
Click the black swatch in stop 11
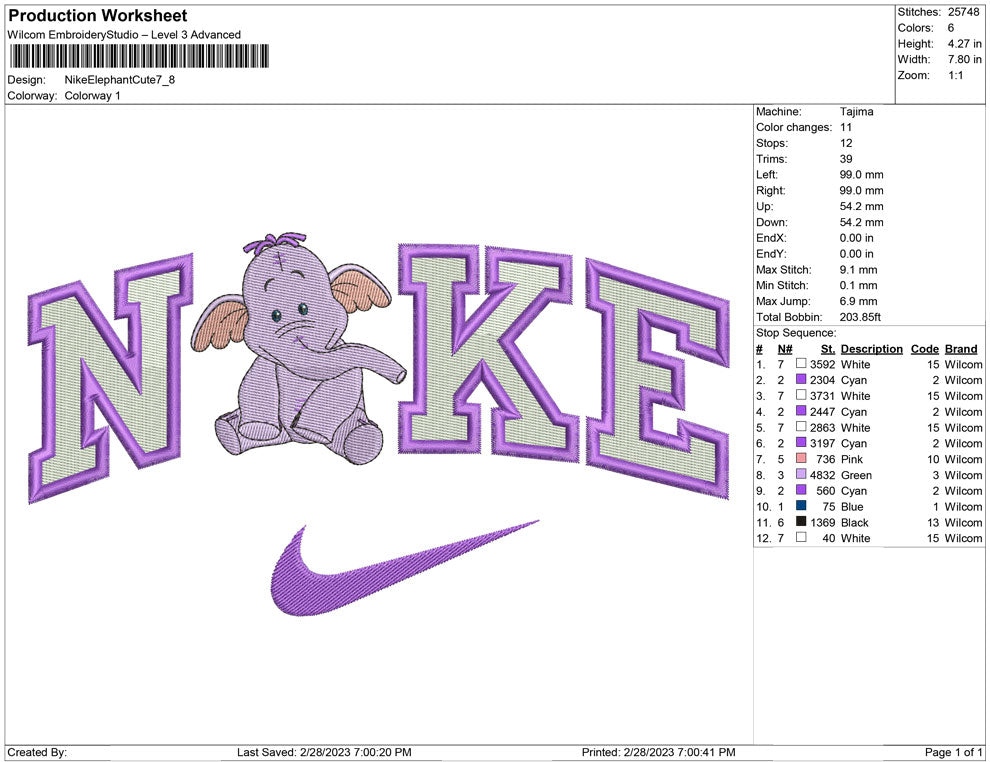click(801, 521)
